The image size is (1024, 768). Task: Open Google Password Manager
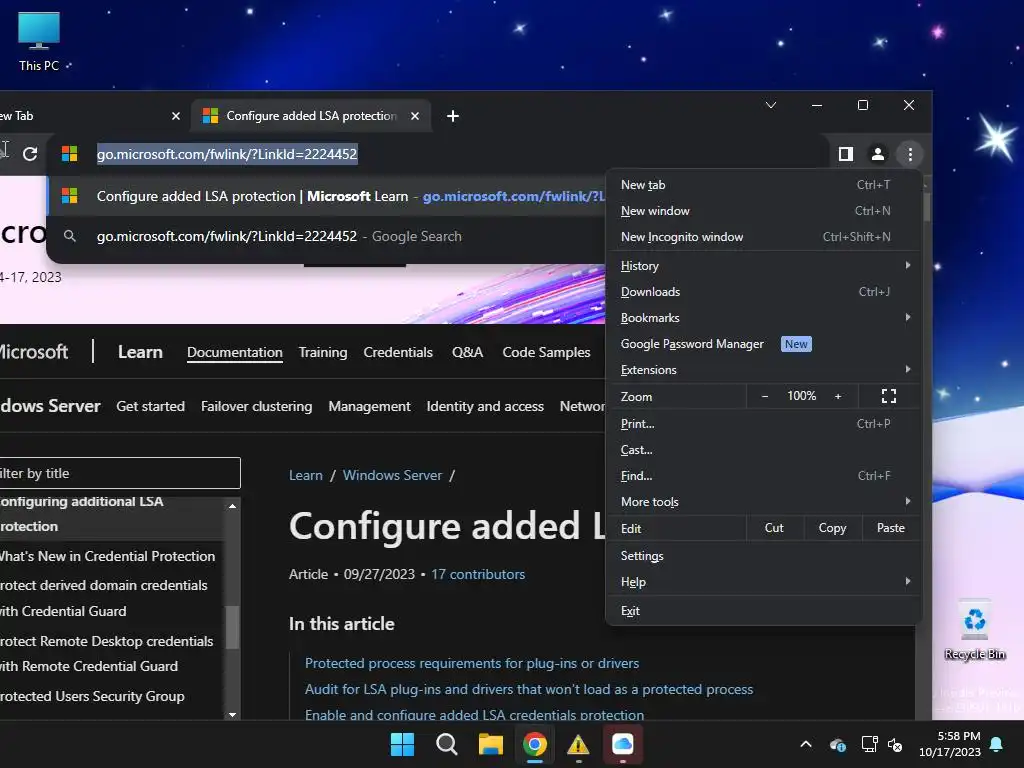(763, 344)
